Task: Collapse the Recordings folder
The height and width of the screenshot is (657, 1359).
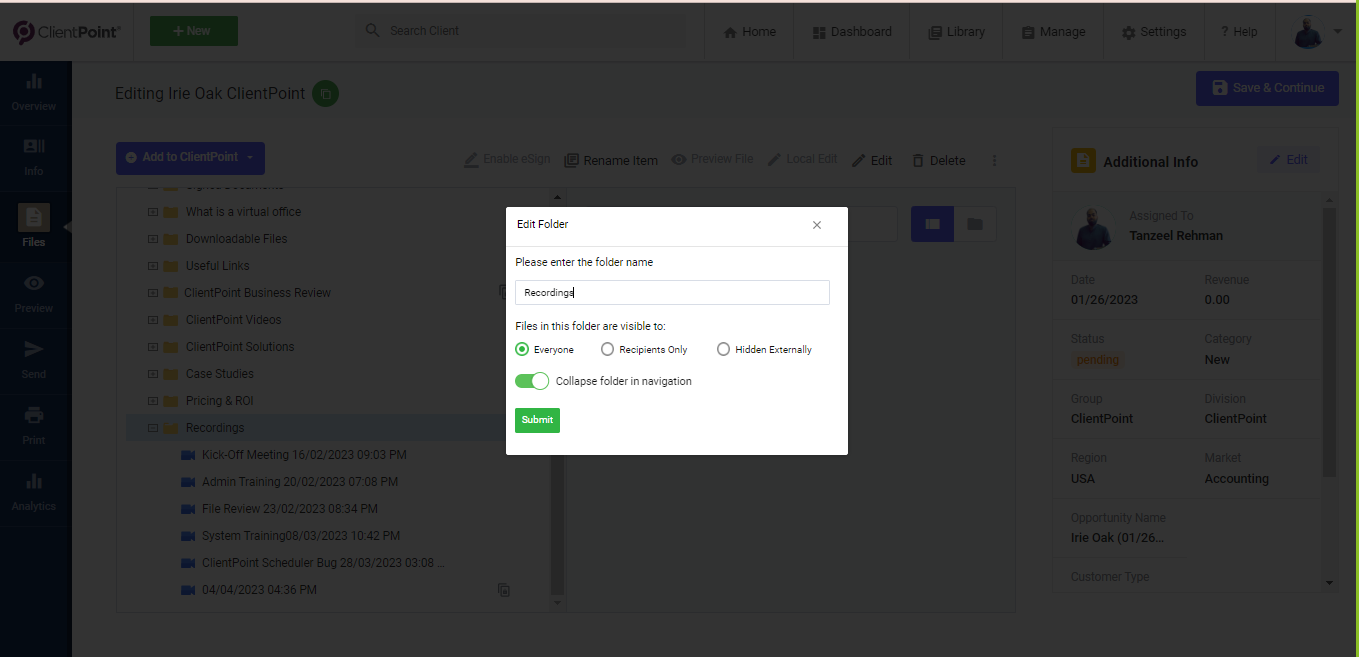Action: 152,428
